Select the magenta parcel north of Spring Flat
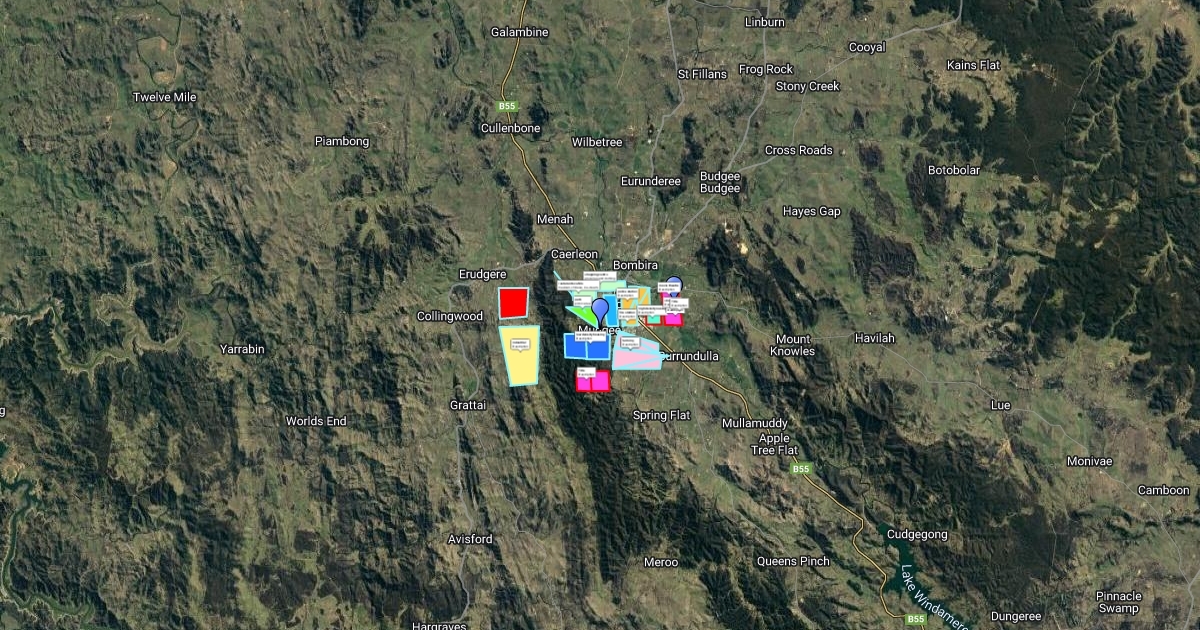Screen dimensions: 1200x630 click(x=593, y=382)
